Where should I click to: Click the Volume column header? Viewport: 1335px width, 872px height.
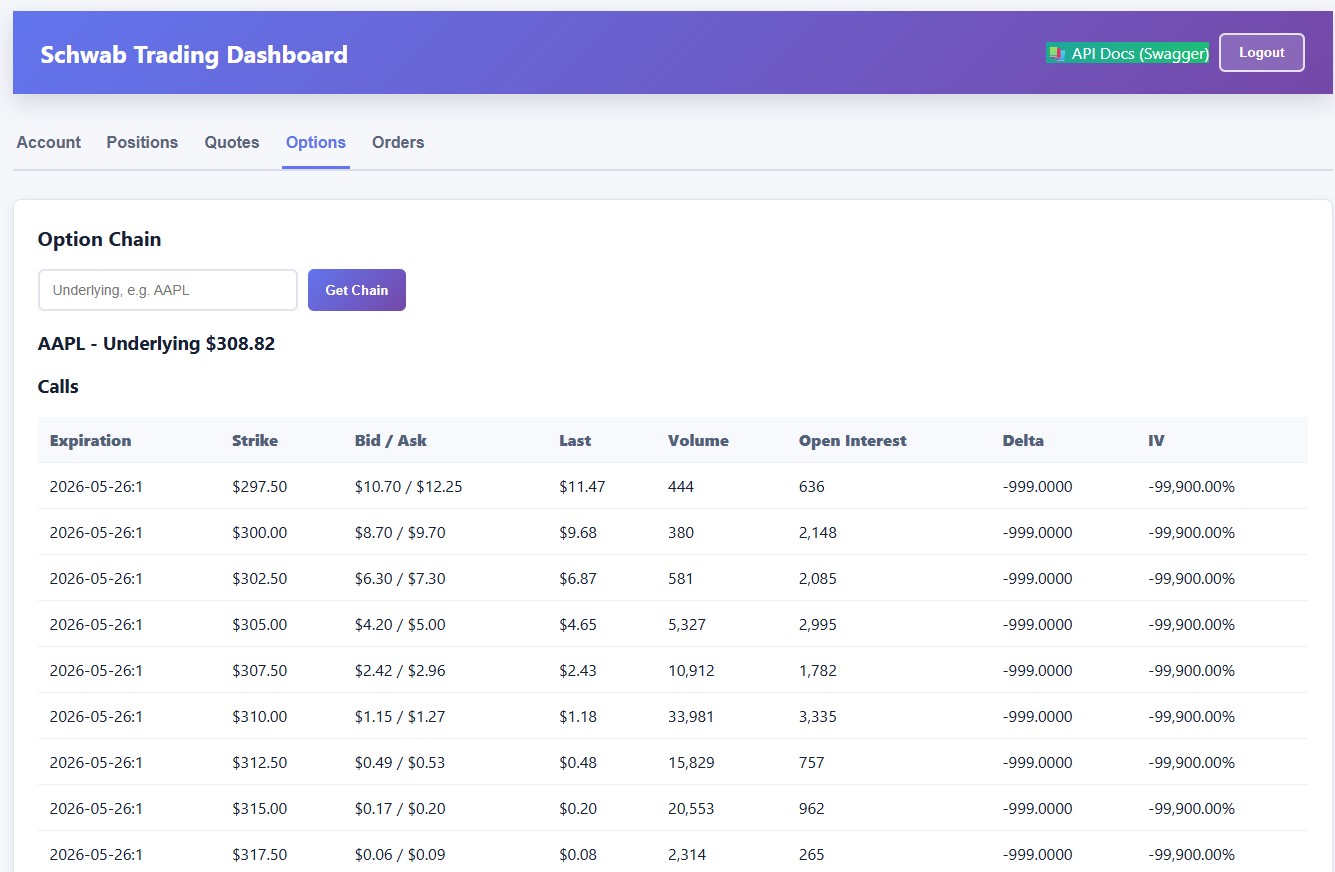pos(698,440)
